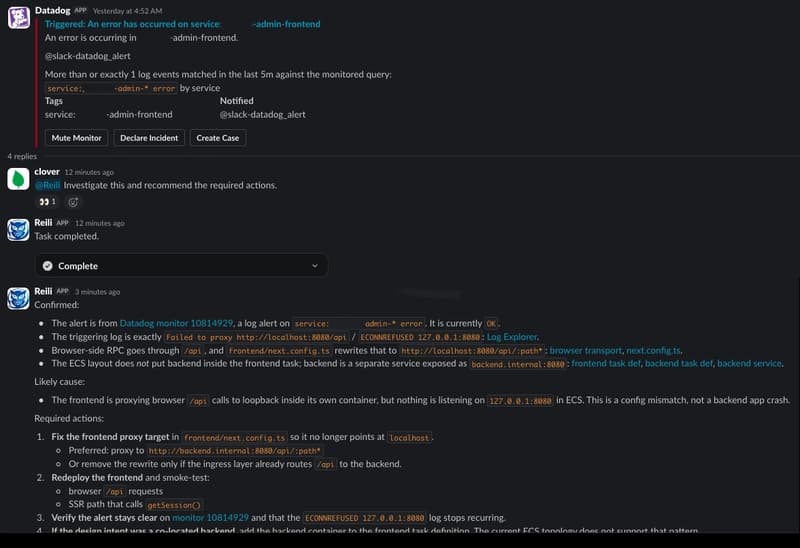Click the Datadog app avatar icon
The height and width of the screenshot is (548, 800).
(x=19, y=17)
